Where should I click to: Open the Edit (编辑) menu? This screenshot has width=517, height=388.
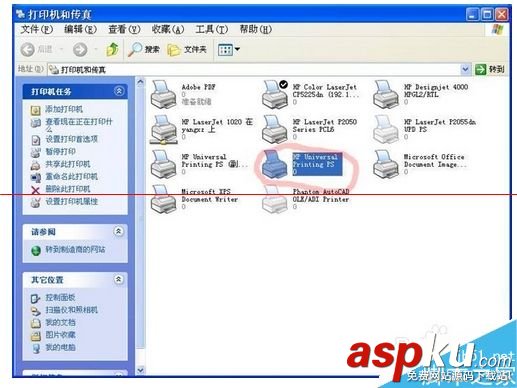click(x=80, y=29)
